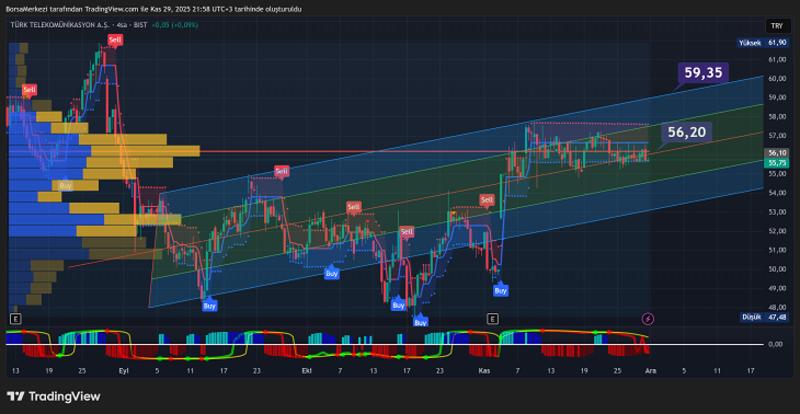
Task: Click the Kas month label on time axis
Action: tap(485, 371)
